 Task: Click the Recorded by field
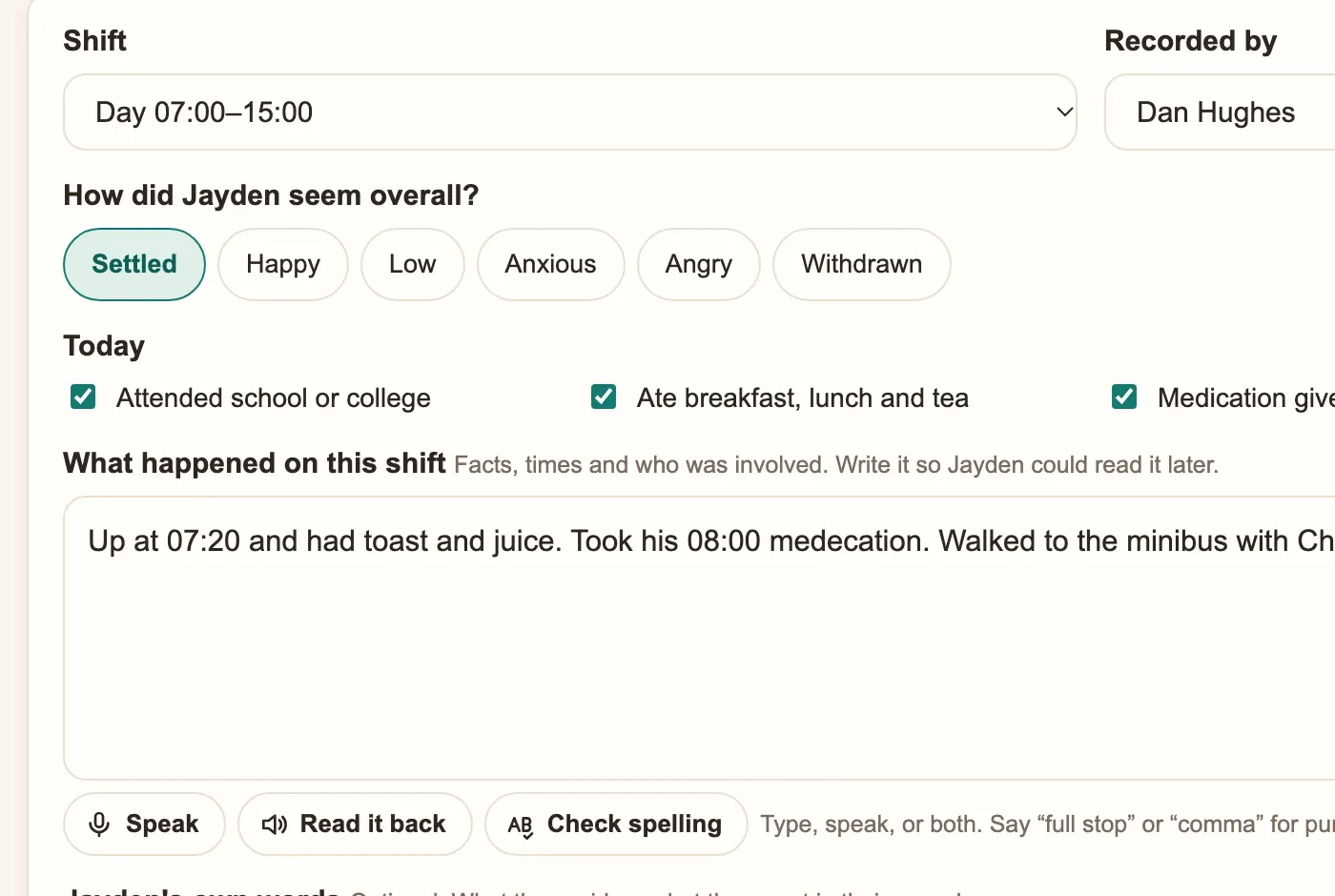[x=1220, y=112]
